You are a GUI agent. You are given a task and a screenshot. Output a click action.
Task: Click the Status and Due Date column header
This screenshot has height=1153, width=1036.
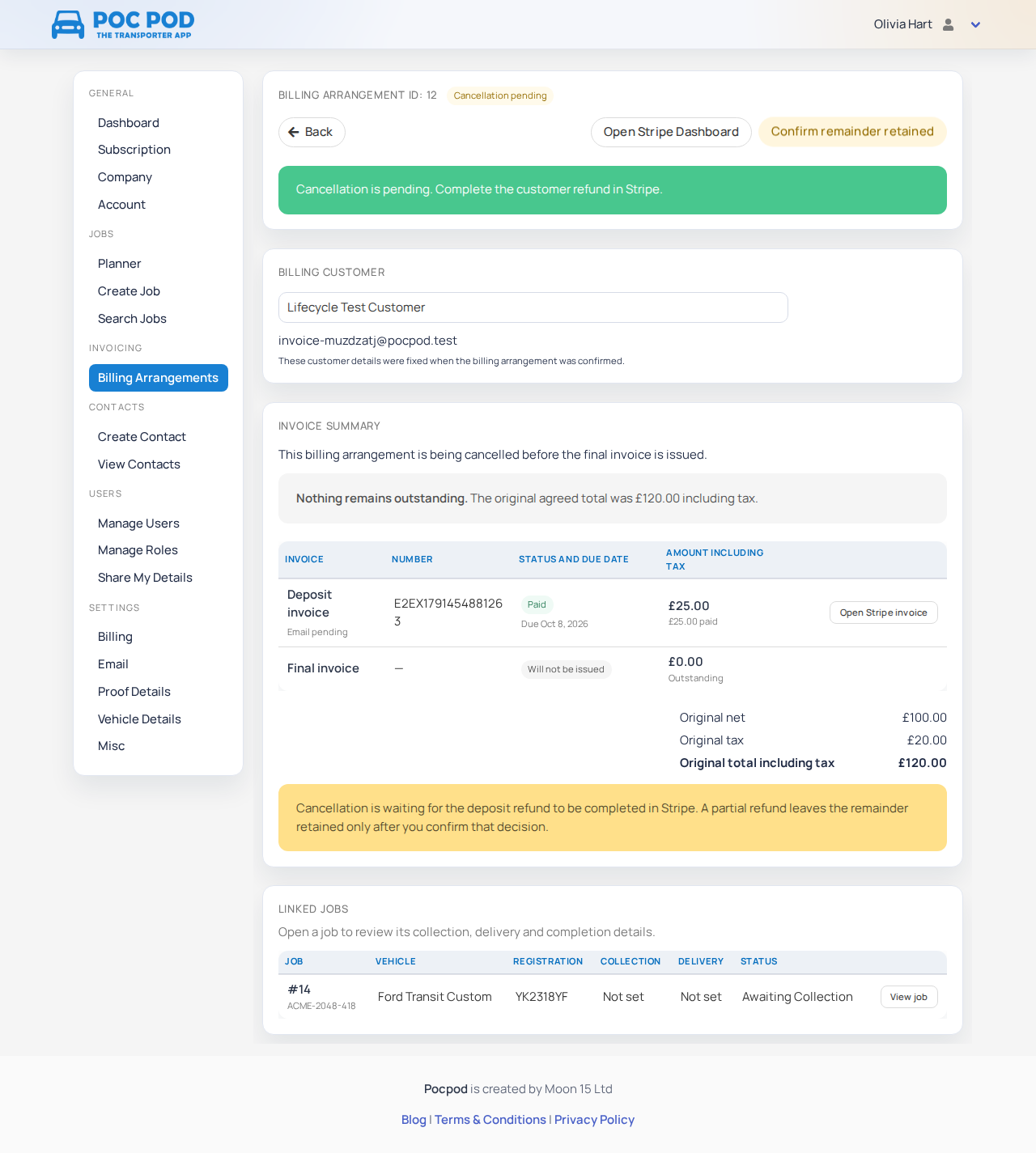pyautogui.click(x=574, y=559)
